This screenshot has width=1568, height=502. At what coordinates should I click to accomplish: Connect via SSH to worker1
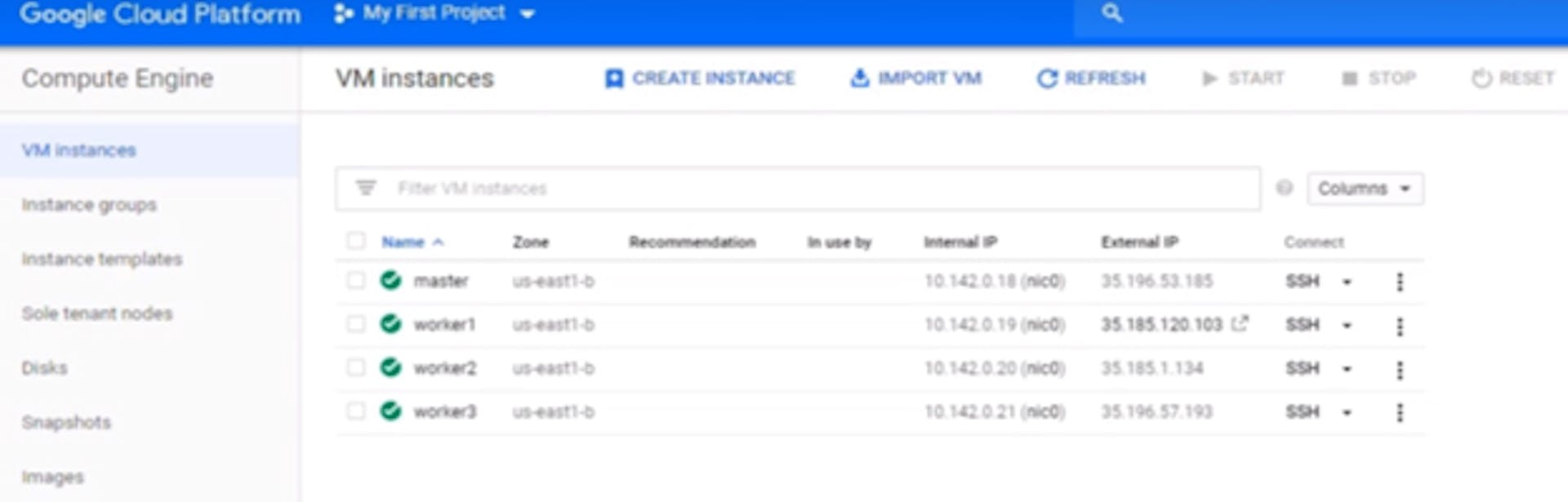click(1303, 325)
